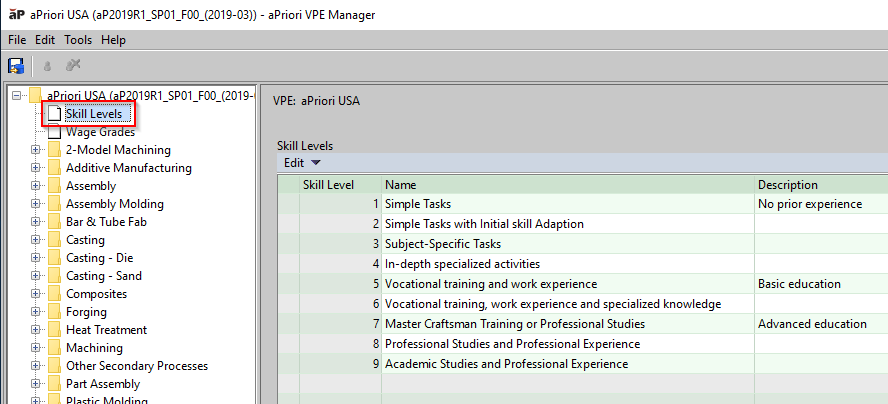Select Other Secondary Processes tree item
The height and width of the screenshot is (404, 888).
136,366
